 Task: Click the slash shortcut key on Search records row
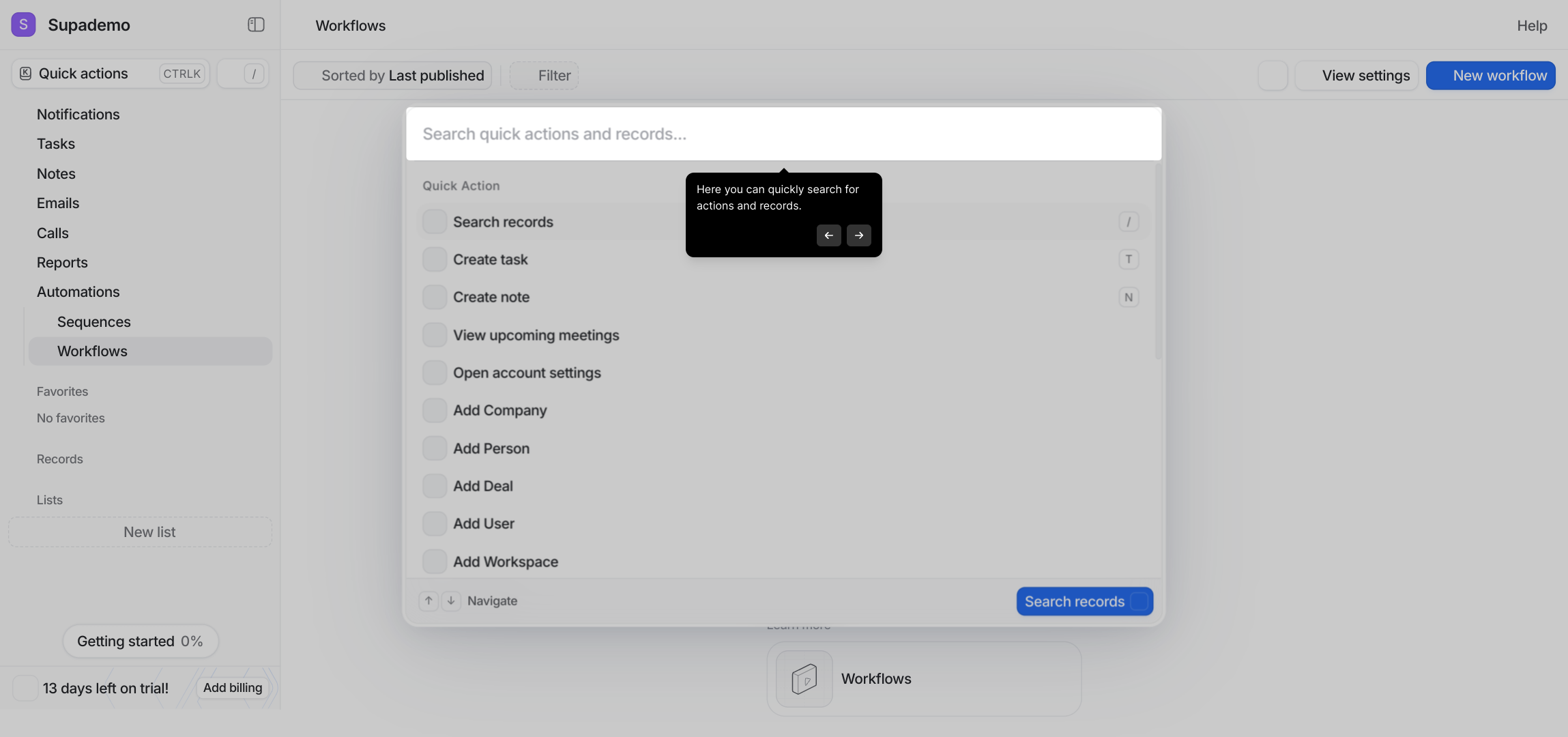[x=1129, y=222]
